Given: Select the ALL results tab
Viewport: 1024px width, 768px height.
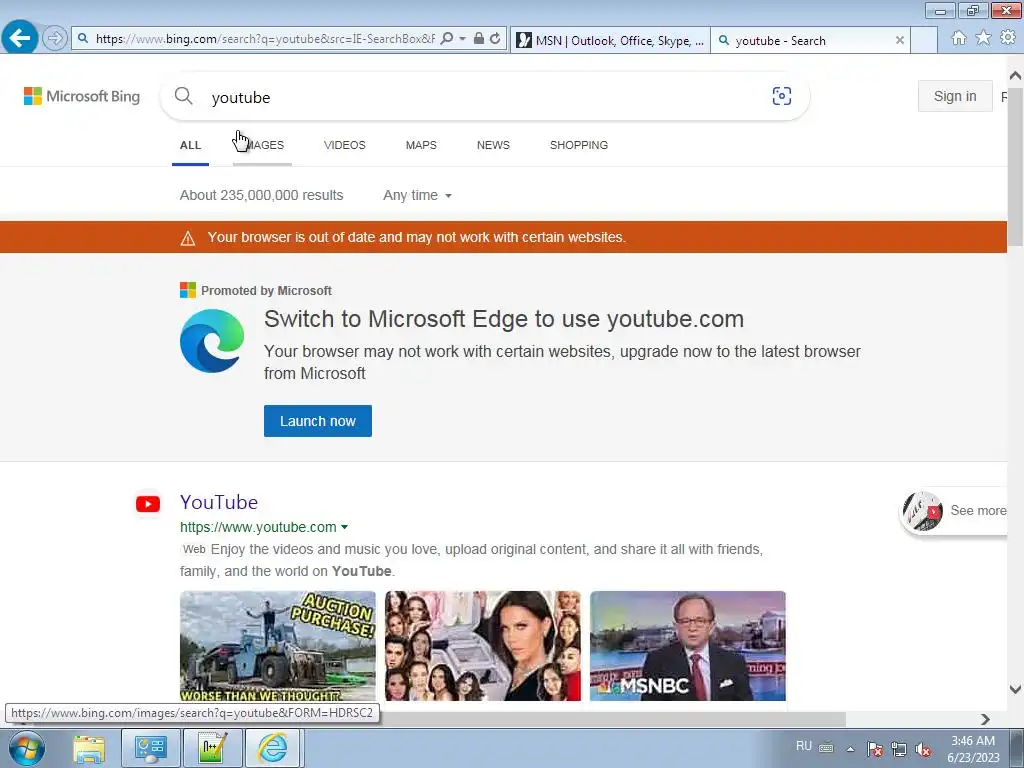Looking at the screenshot, I should 190,145.
